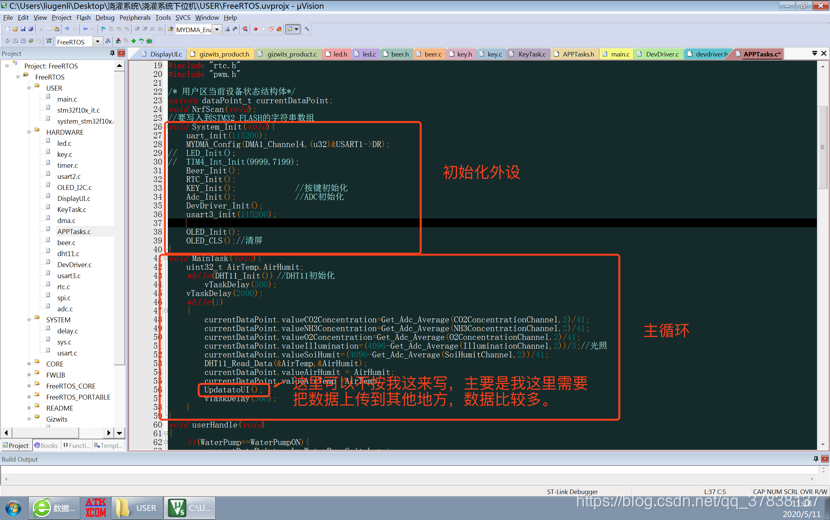Open main.c in the project tree
Image resolution: width=830 pixels, height=520 pixels.
pyautogui.click(x=67, y=99)
